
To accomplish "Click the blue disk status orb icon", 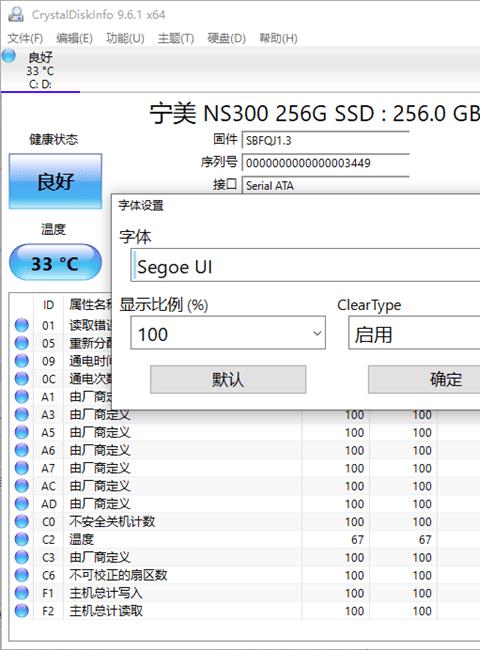I will tap(9, 56).
